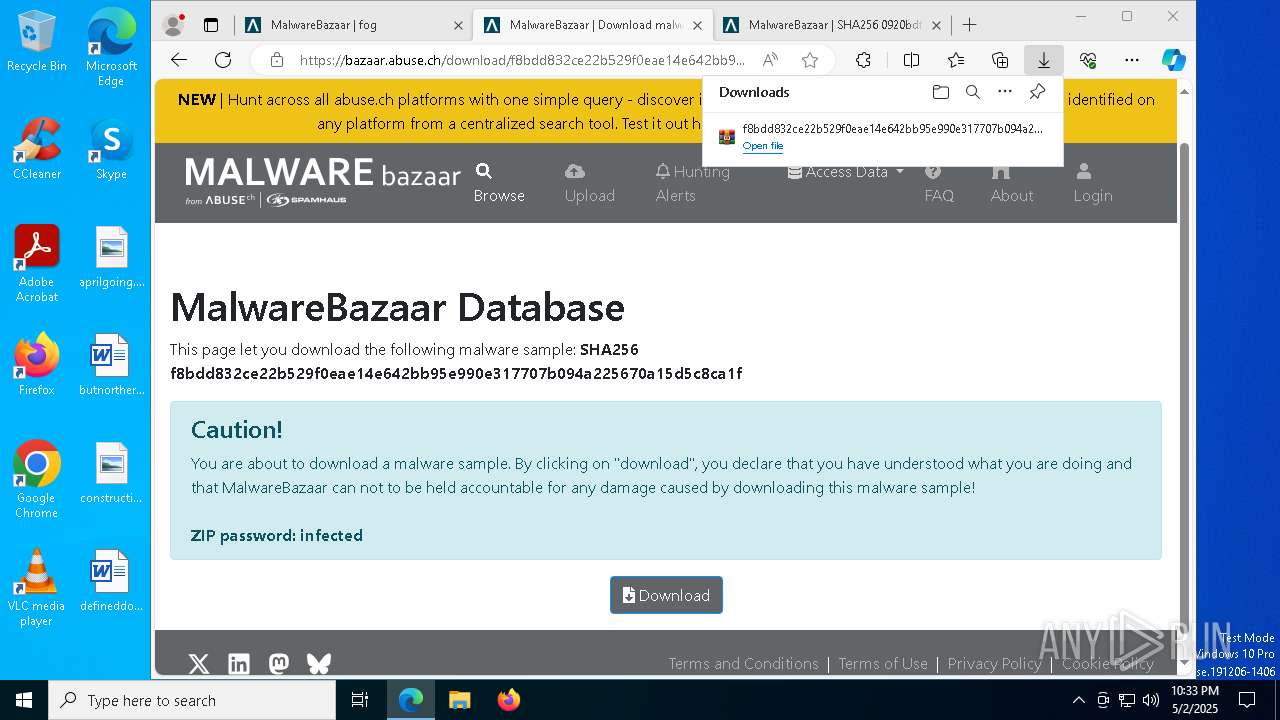Open more options in Downloads panel
This screenshot has height=720, width=1280.
[1005, 92]
